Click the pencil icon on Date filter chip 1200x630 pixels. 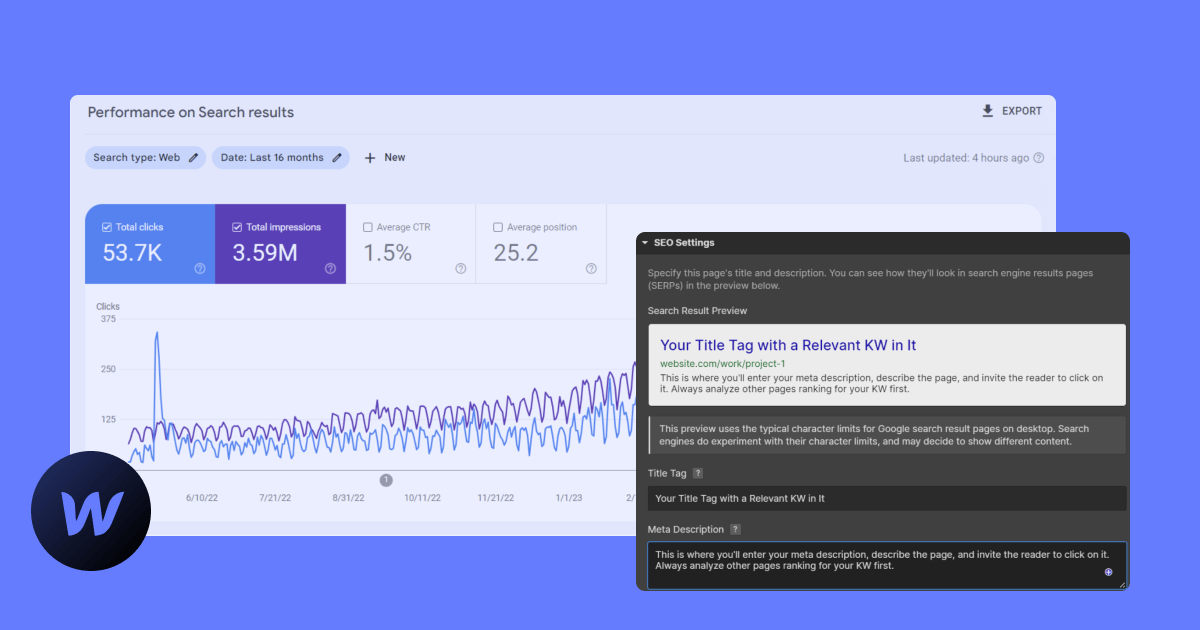(x=337, y=157)
